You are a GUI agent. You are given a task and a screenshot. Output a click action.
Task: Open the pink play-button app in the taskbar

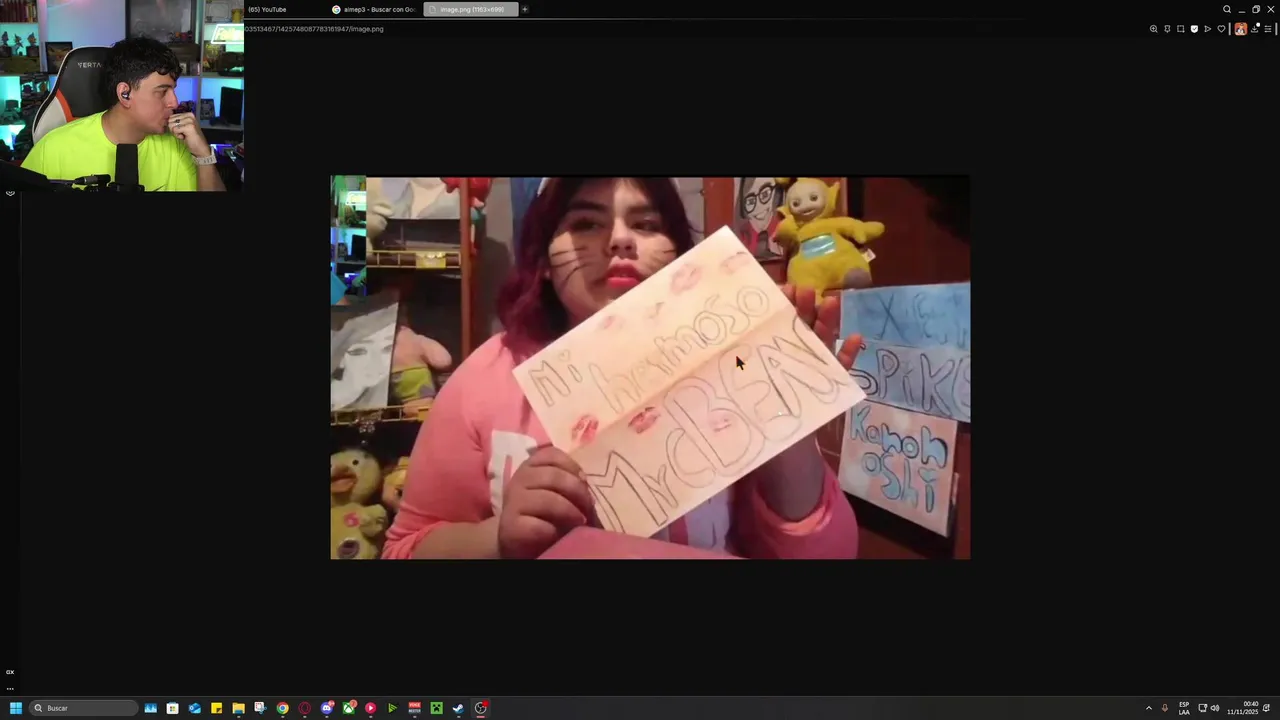[x=371, y=708]
